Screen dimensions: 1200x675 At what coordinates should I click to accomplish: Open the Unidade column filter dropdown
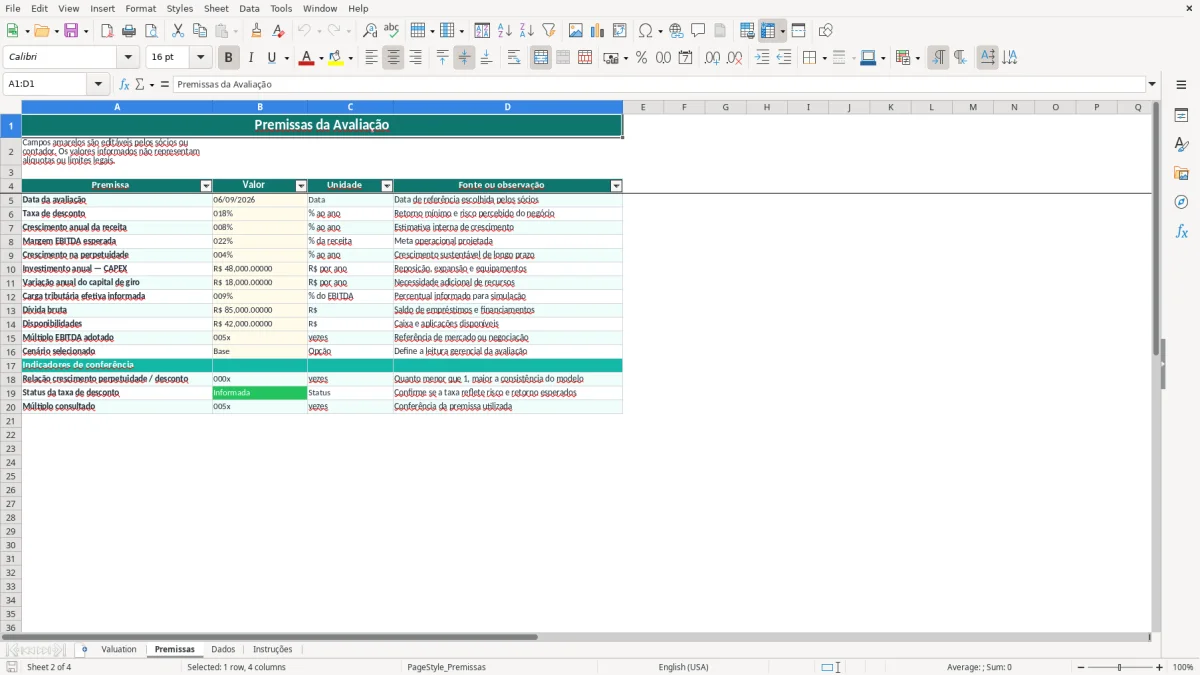point(387,186)
